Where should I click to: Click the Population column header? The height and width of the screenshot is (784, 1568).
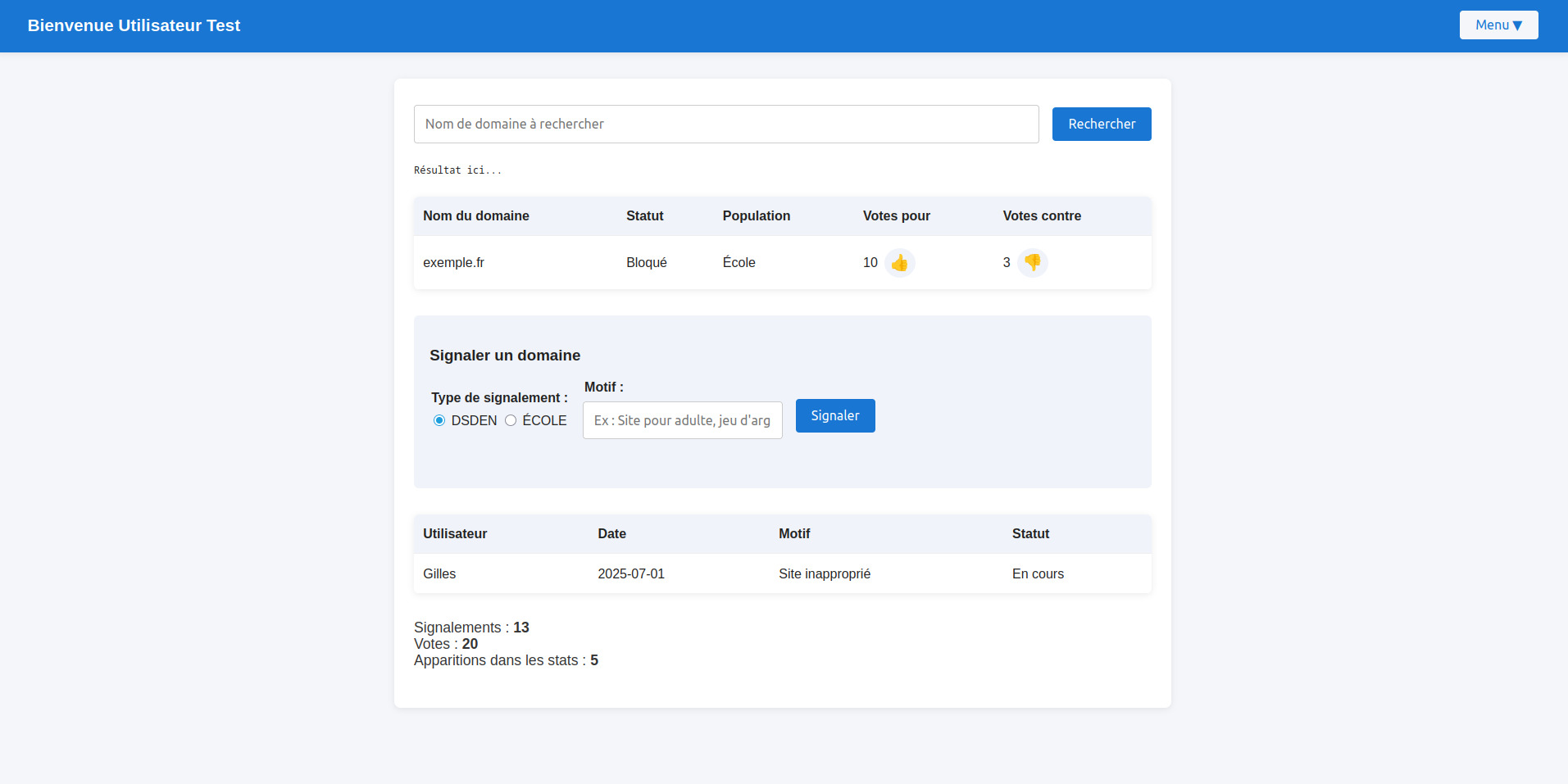coord(756,216)
